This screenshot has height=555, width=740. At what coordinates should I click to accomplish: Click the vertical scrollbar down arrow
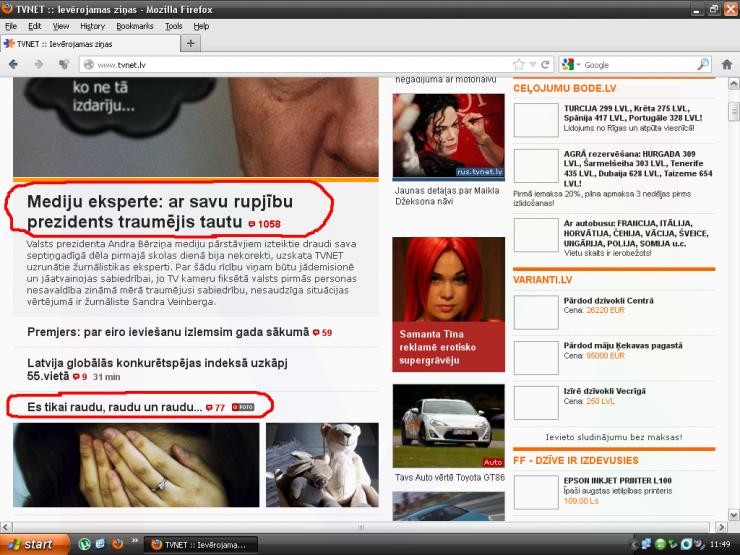[x=732, y=515]
